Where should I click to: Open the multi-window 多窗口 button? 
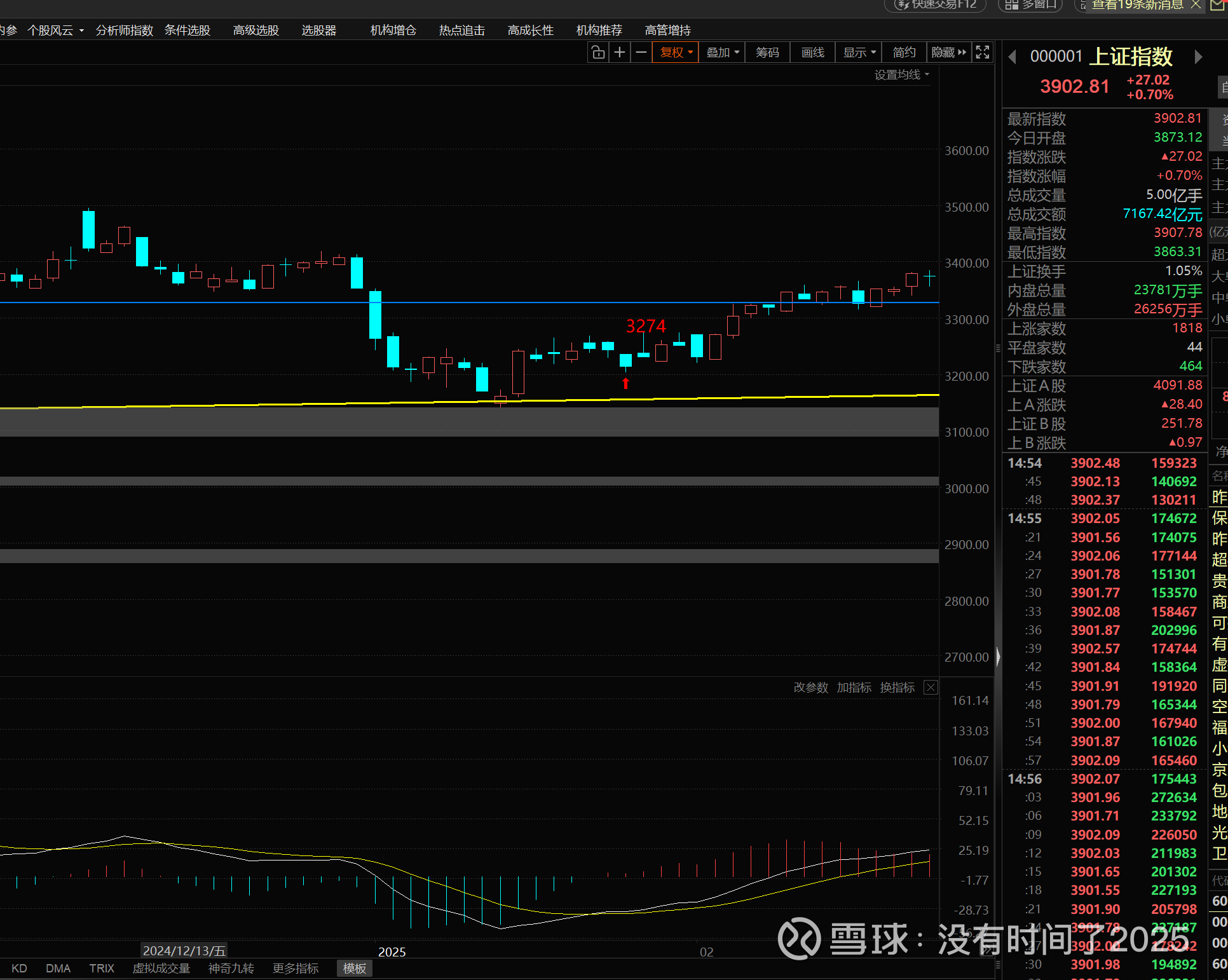(1031, 5)
